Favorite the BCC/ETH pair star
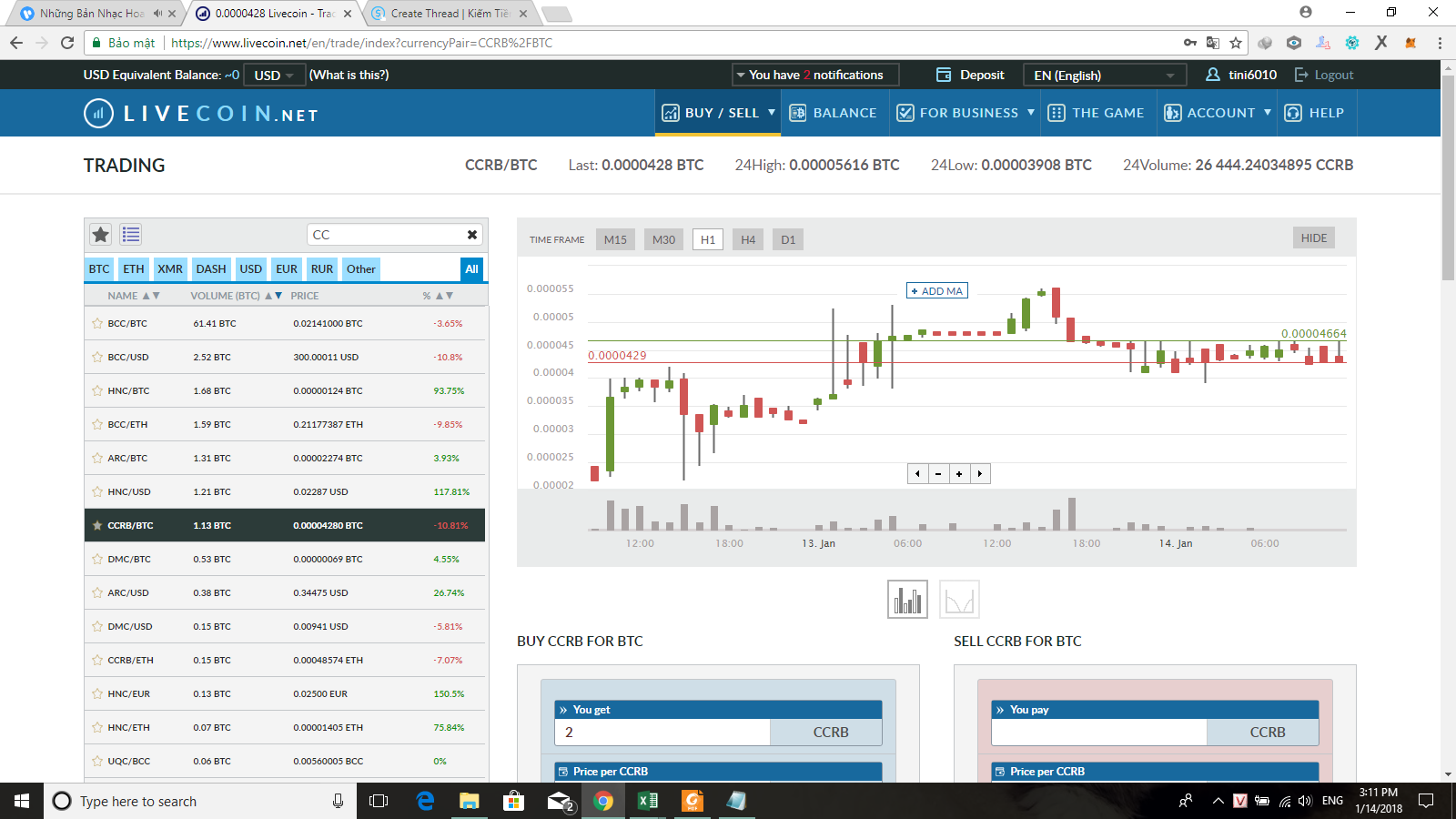1456x819 pixels. click(x=97, y=424)
